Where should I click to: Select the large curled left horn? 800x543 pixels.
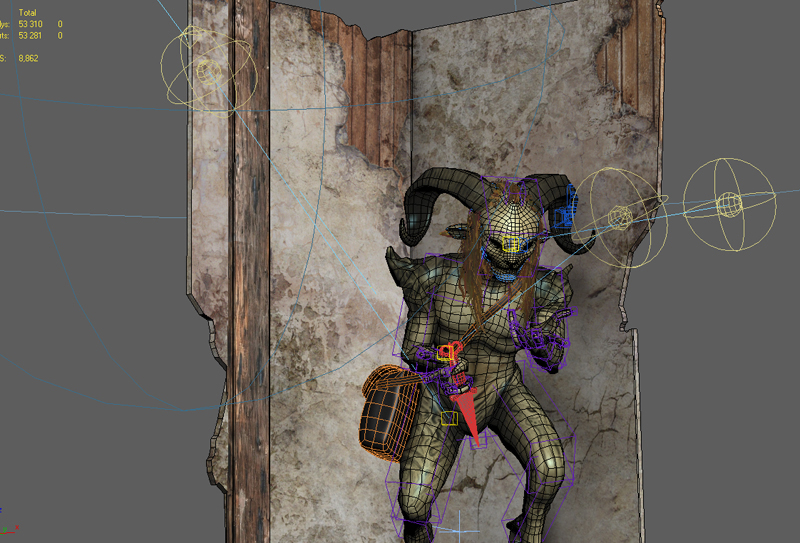click(x=434, y=196)
